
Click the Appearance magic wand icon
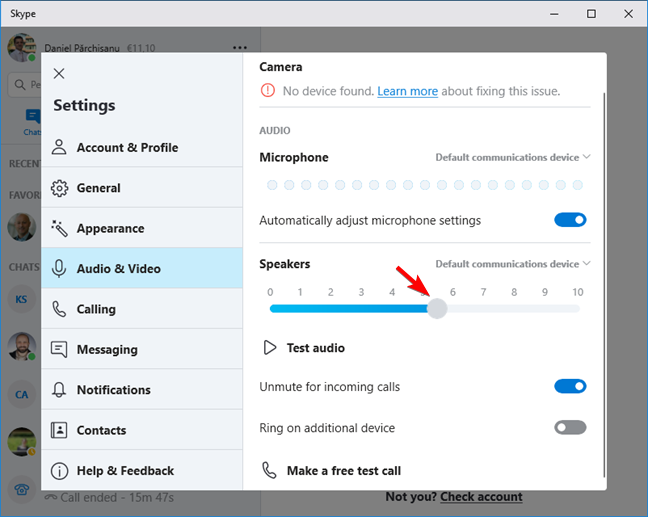(x=59, y=229)
